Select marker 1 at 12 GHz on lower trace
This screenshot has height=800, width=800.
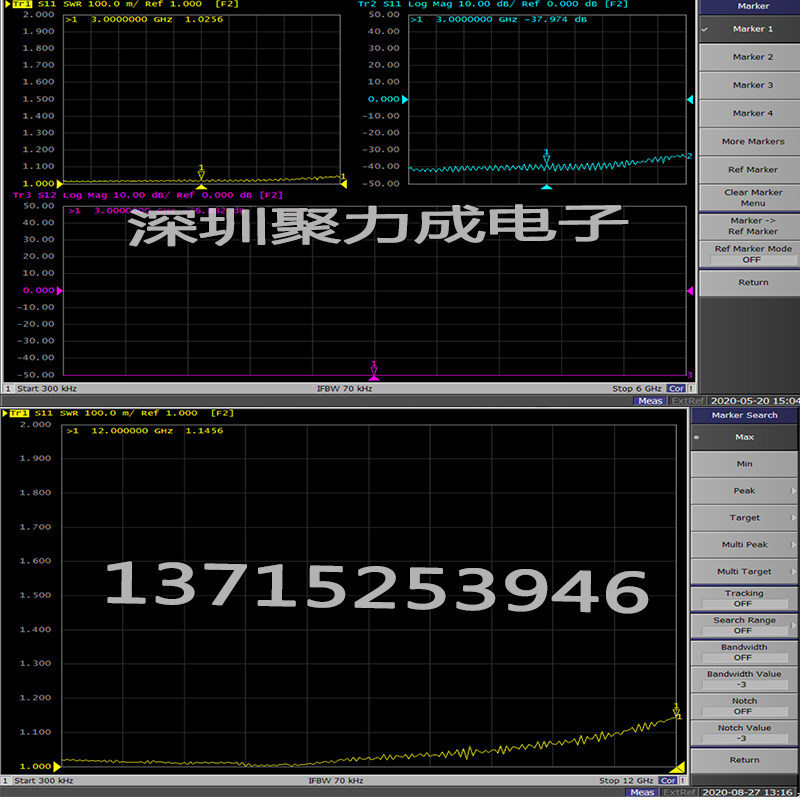(x=677, y=710)
